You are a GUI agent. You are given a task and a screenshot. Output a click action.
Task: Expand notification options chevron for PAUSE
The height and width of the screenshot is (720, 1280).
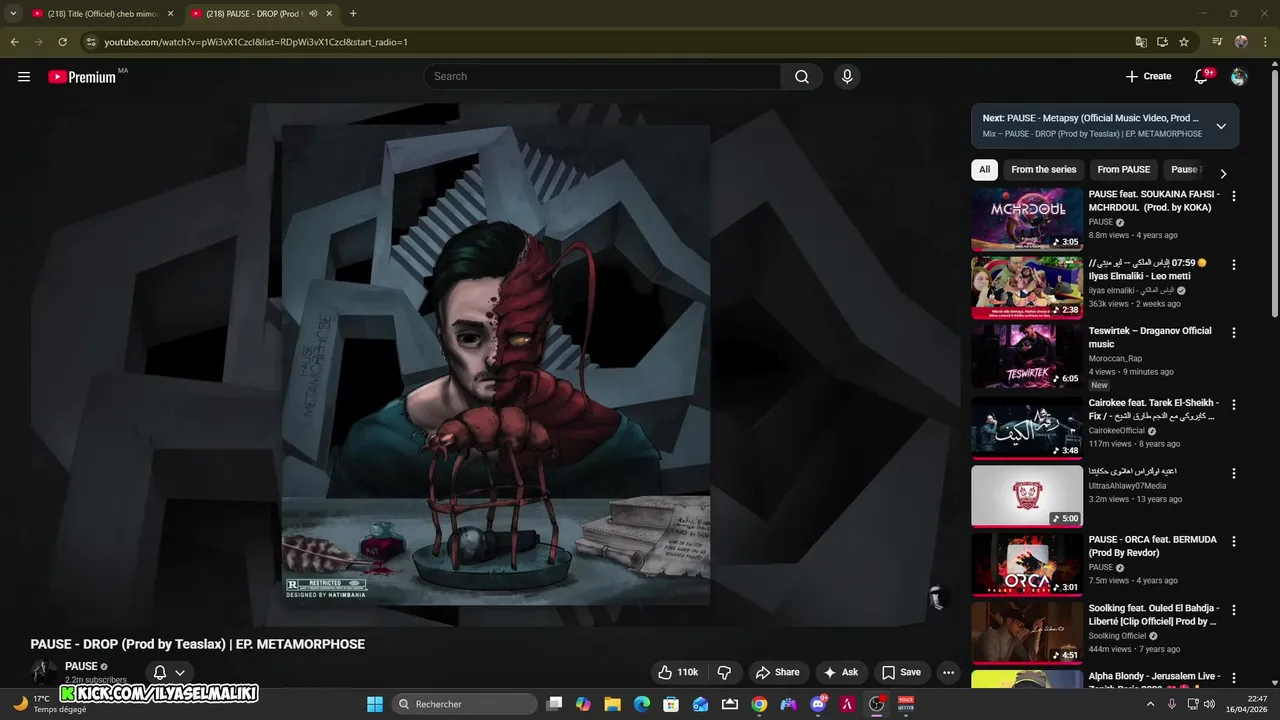pyautogui.click(x=180, y=672)
